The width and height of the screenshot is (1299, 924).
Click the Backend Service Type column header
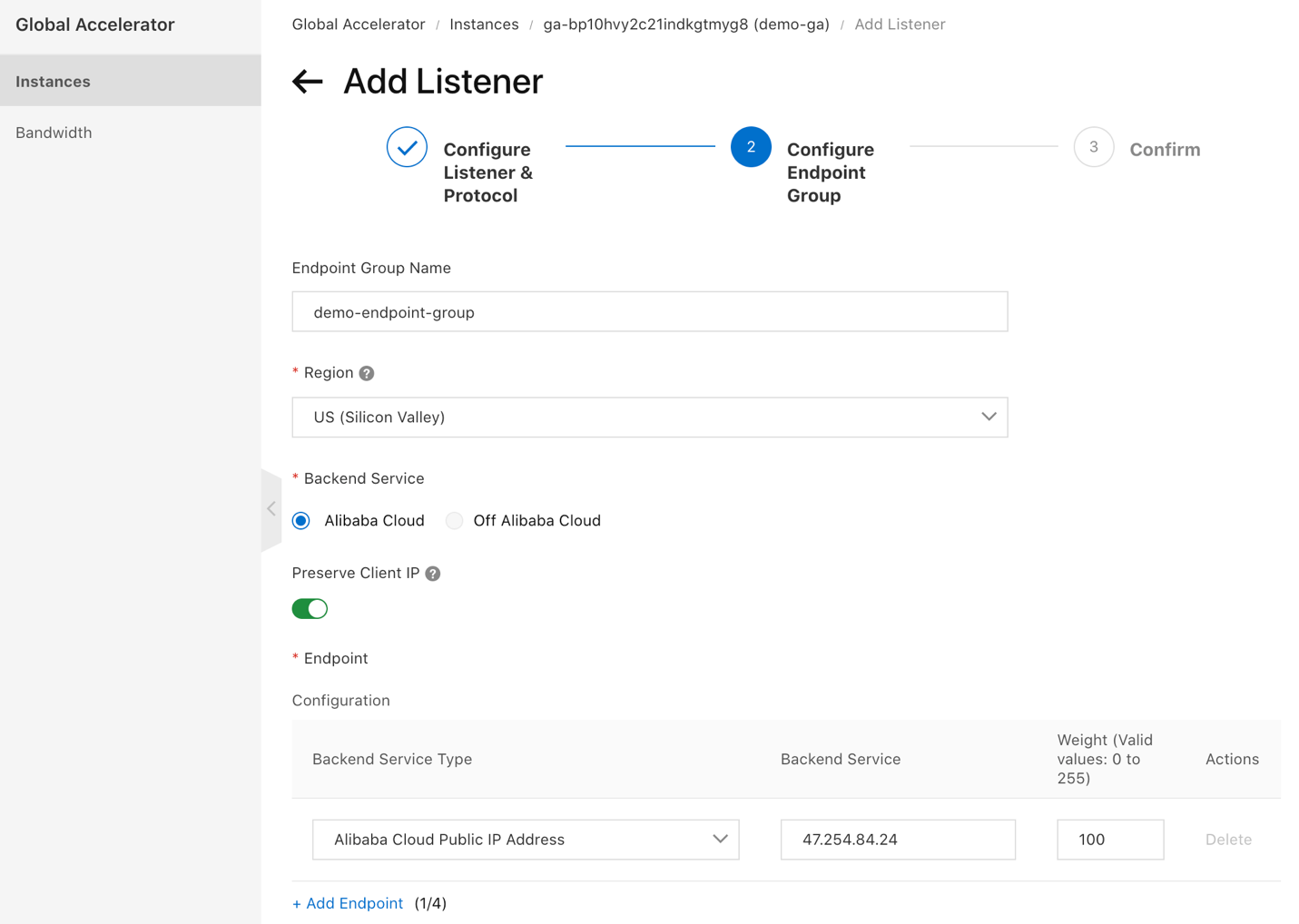pyautogui.click(x=392, y=759)
